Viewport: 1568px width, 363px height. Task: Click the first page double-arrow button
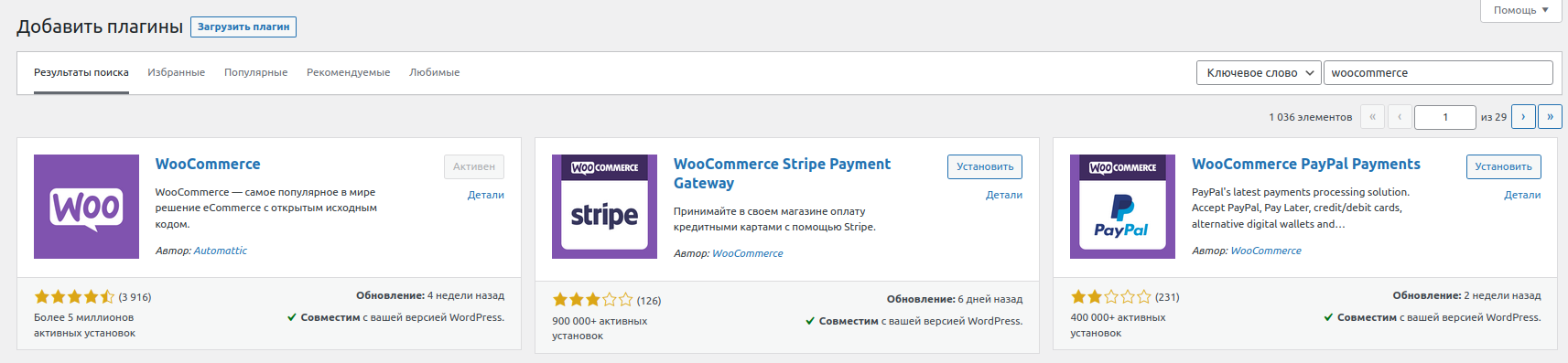pyautogui.click(x=1372, y=117)
